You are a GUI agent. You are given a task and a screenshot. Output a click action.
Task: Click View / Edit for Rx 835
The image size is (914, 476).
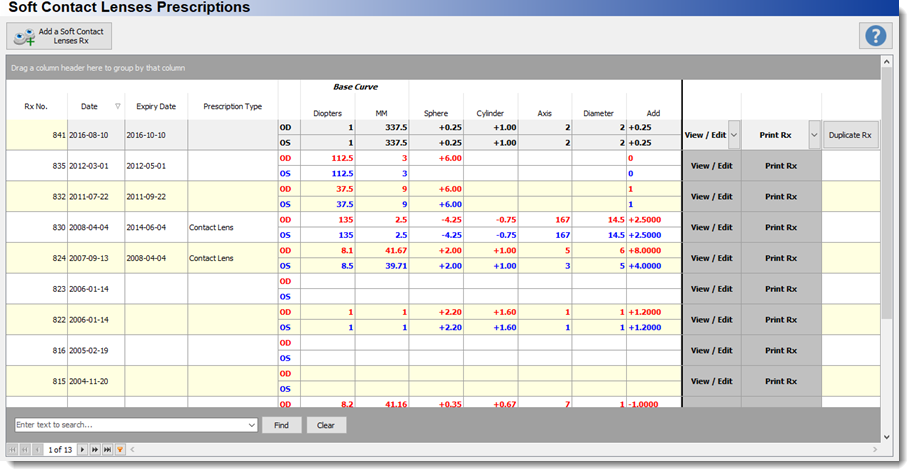click(x=712, y=166)
